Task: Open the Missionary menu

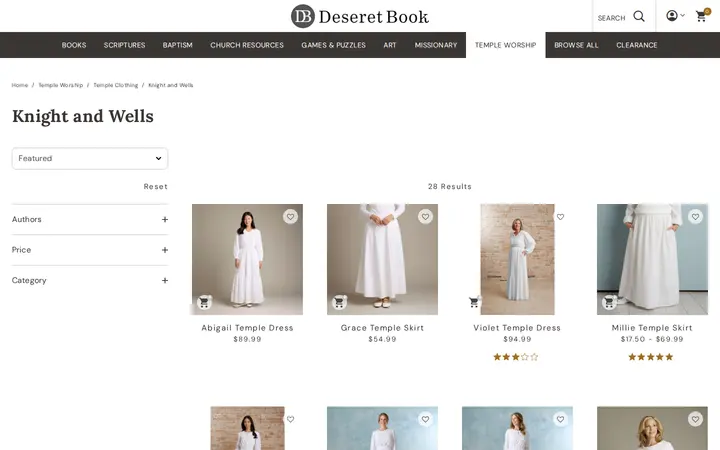Action: pos(436,45)
